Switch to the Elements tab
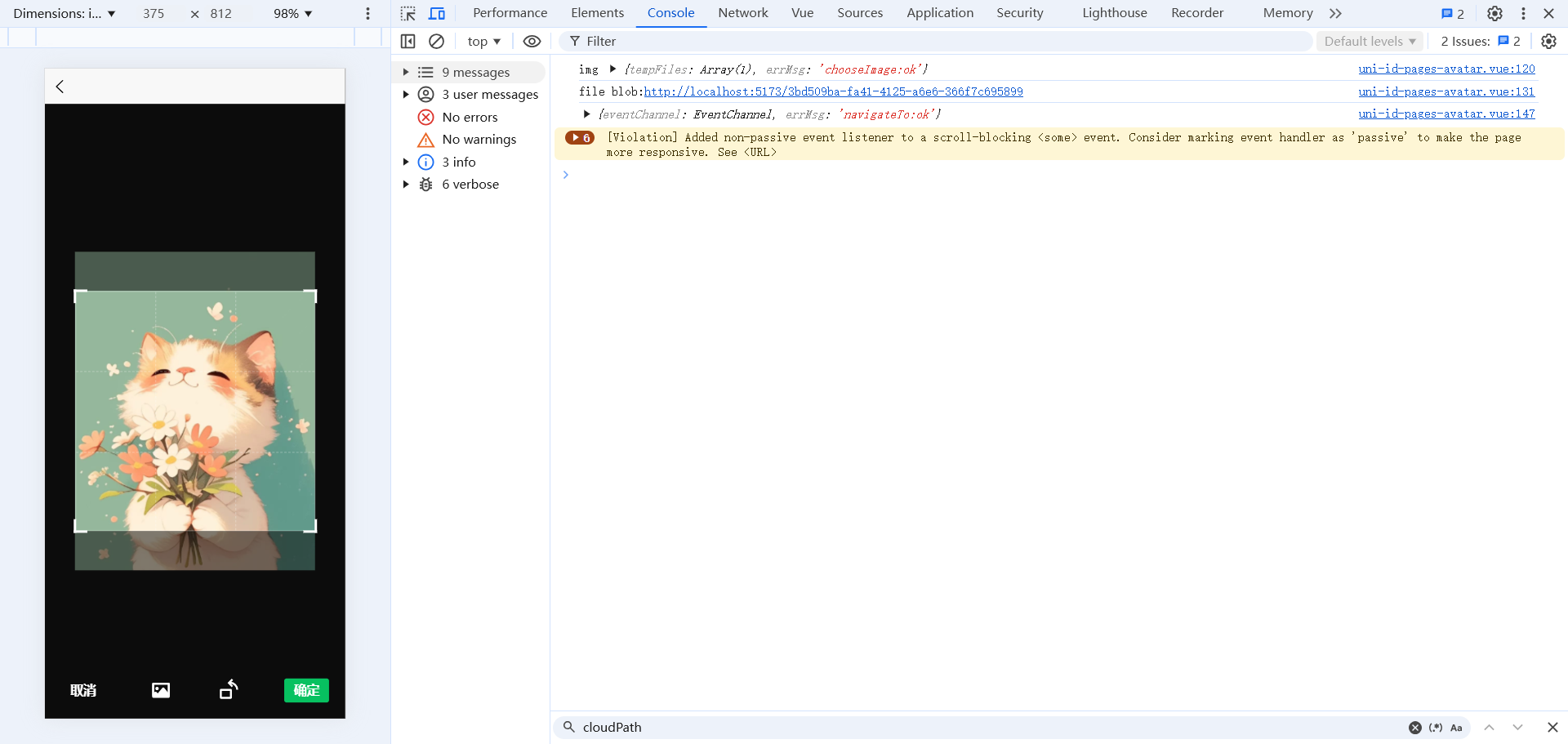Screen dimensions: 1568x744 coord(597,13)
